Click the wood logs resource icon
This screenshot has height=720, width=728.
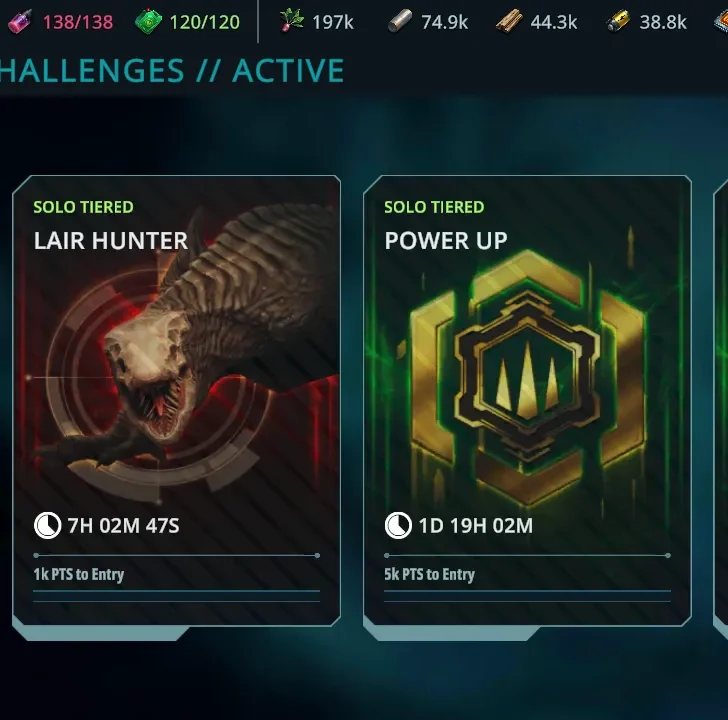point(509,22)
